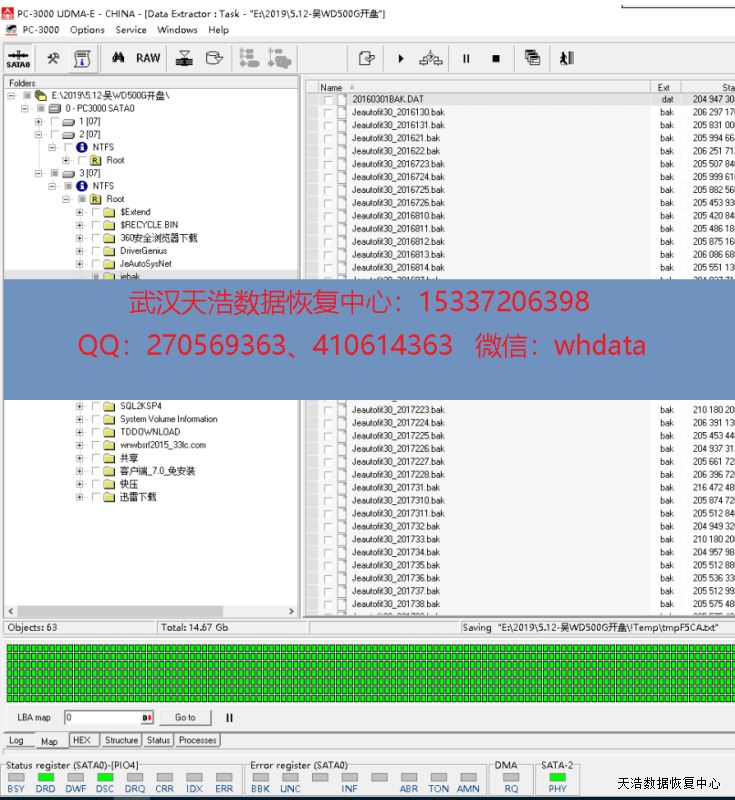Expand the DriverGenius folder node
Viewport: 735px width, 800px height.
(x=80, y=251)
